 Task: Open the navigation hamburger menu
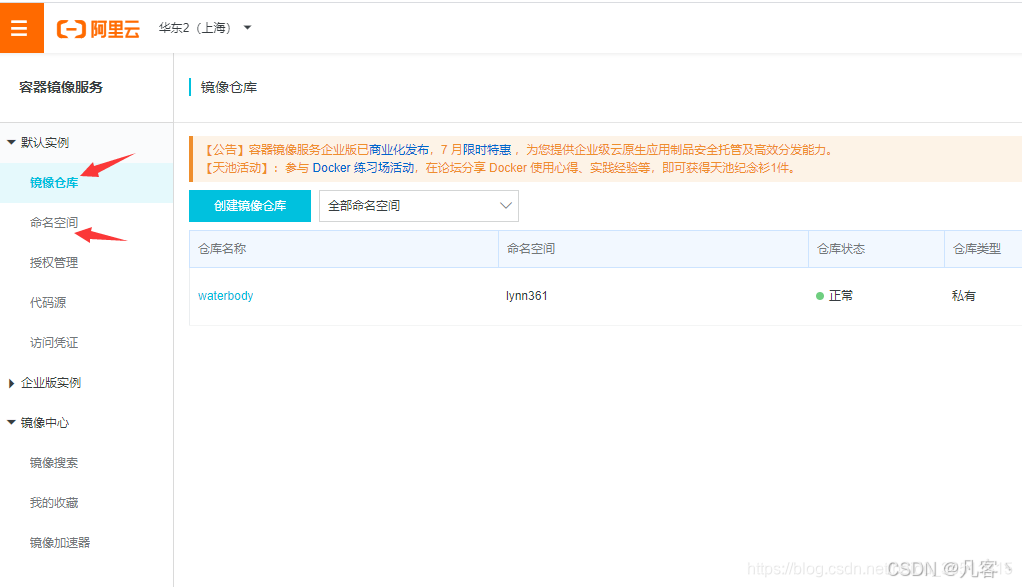pos(20,27)
